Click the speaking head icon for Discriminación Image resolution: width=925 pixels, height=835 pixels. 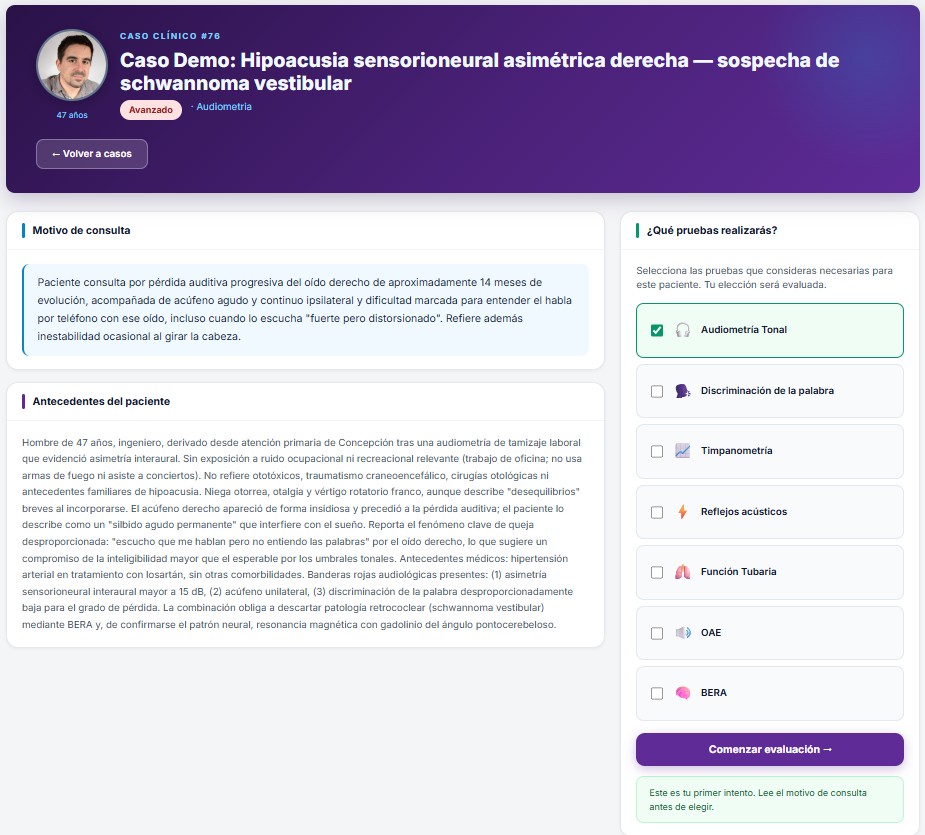pyautogui.click(x=683, y=391)
